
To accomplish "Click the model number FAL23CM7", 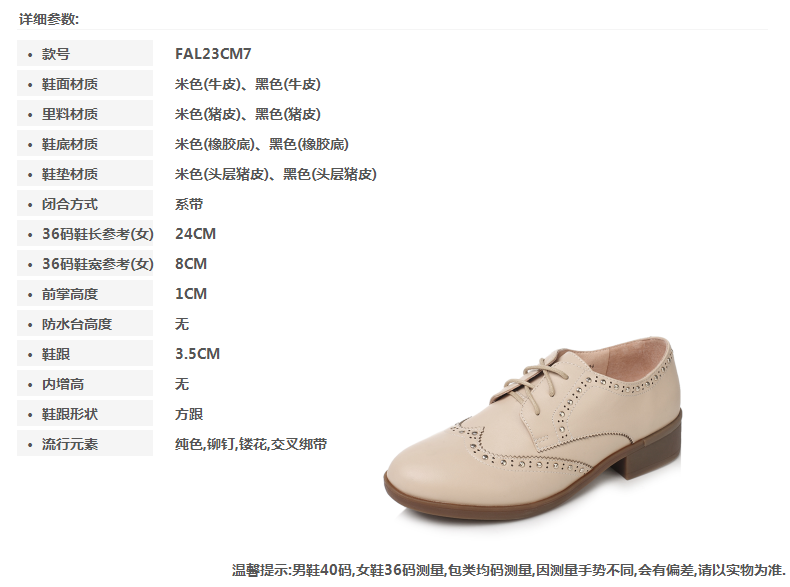I will [x=213, y=53].
